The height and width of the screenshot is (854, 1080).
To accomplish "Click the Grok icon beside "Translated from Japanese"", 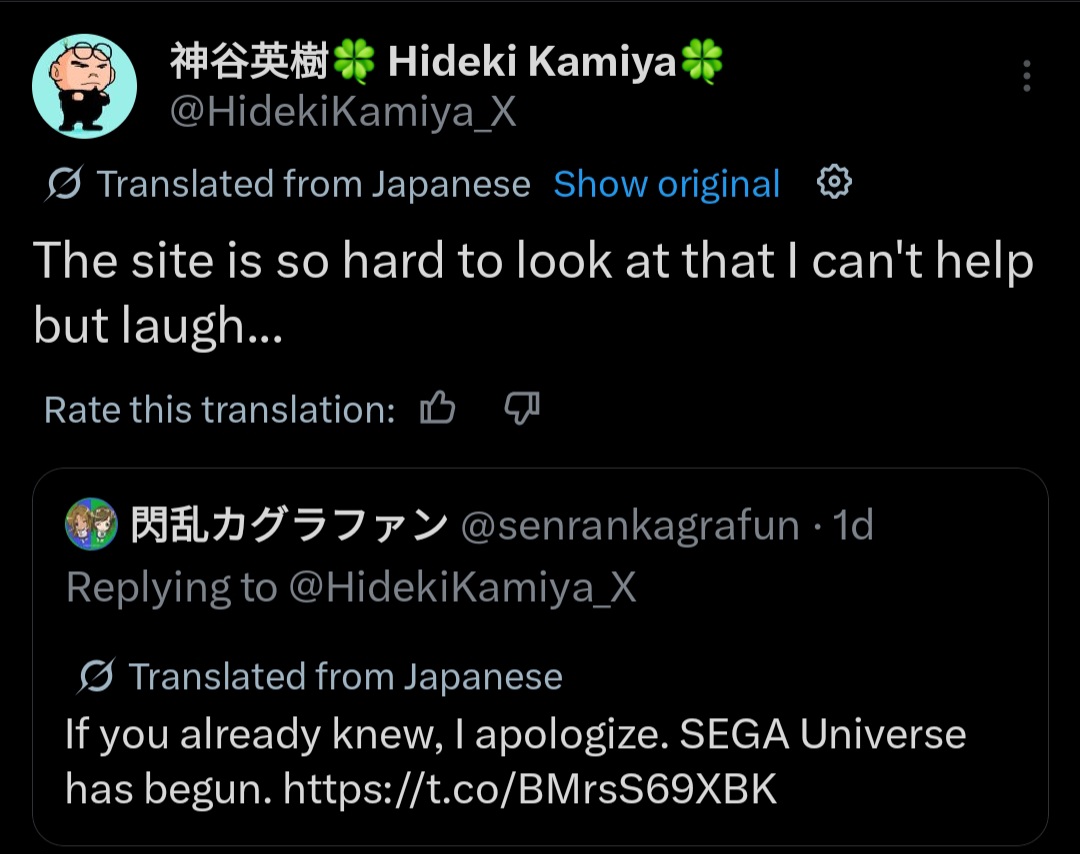I will point(64,183).
